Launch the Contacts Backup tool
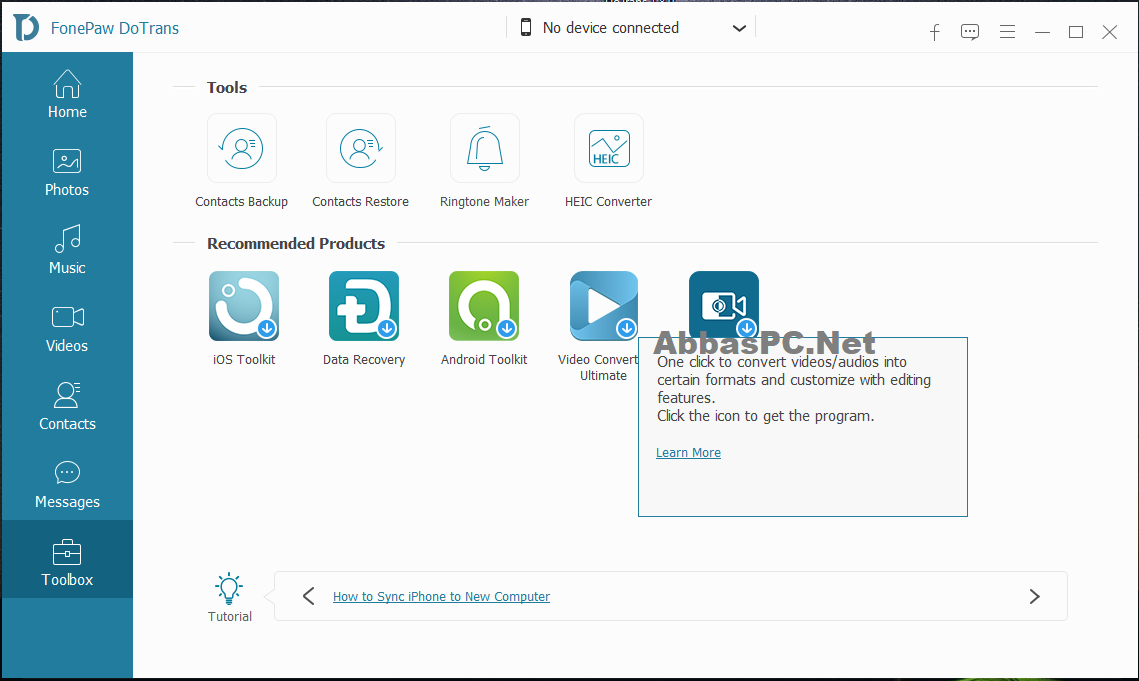1139x681 pixels. (x=242, y=148)
